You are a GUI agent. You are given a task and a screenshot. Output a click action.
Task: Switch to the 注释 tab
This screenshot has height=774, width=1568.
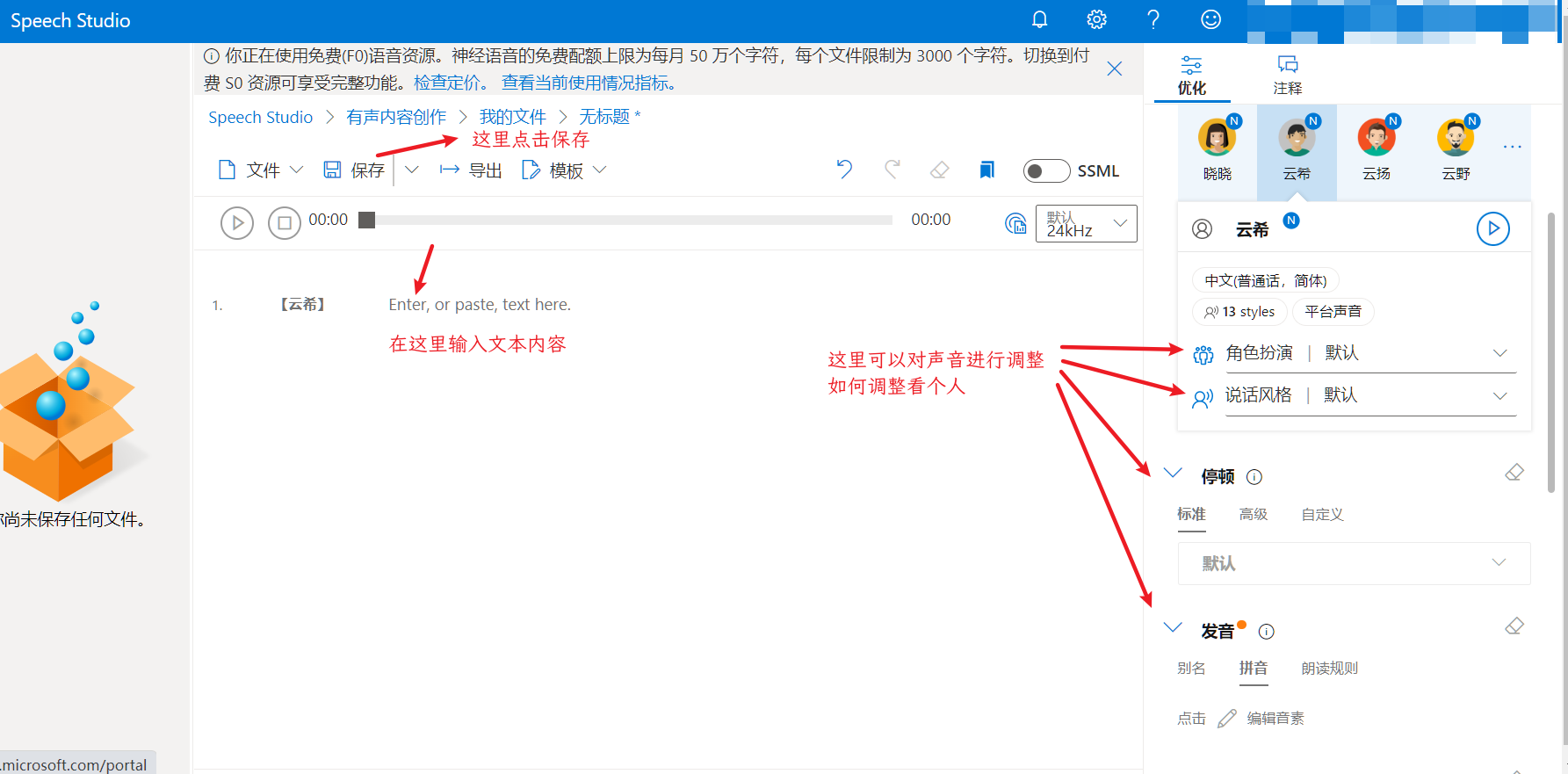coord(1288,76)
